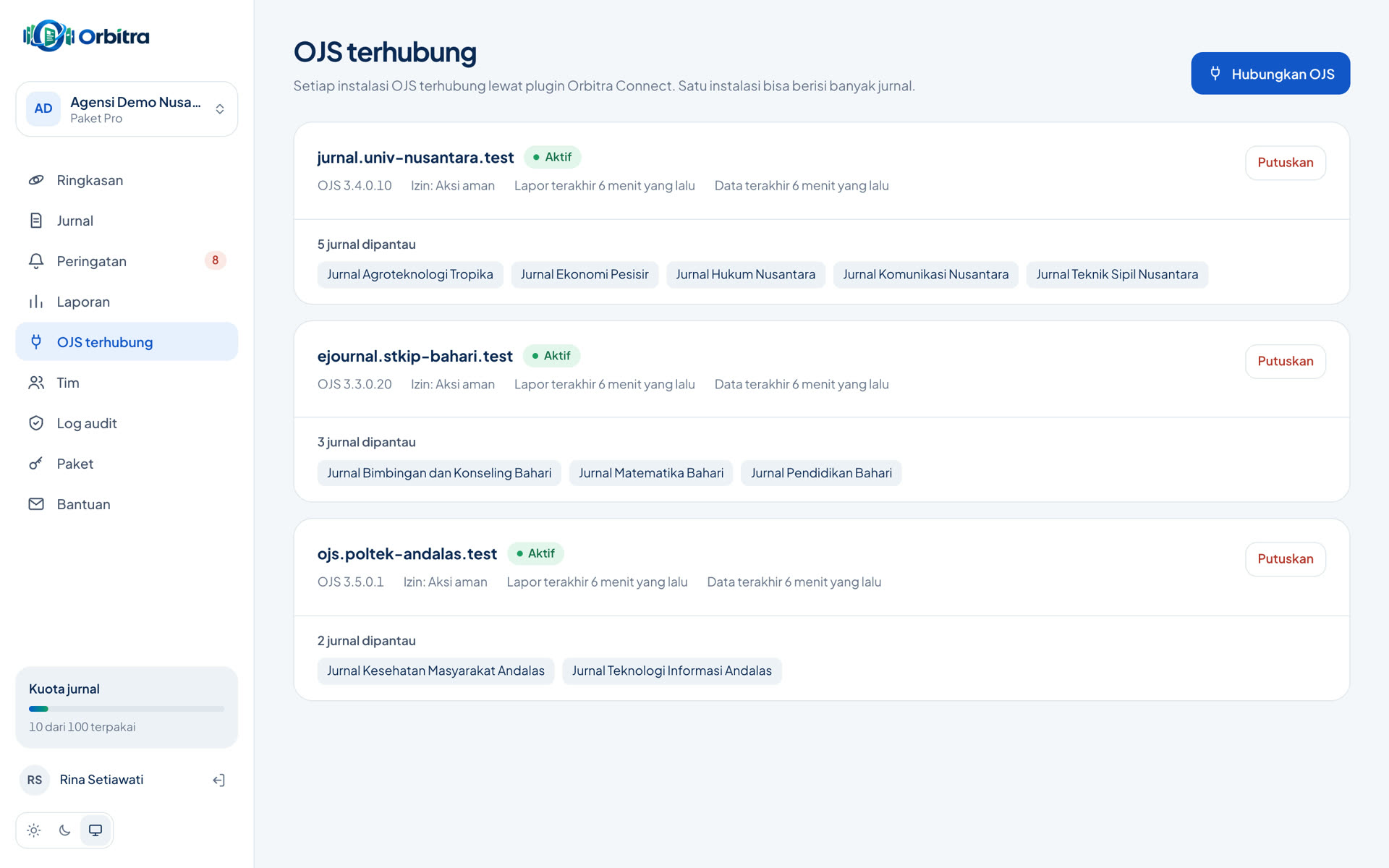Click the plug icon inside Hubungkan OJS button

pyautogui.click(x=1215, y=73)
